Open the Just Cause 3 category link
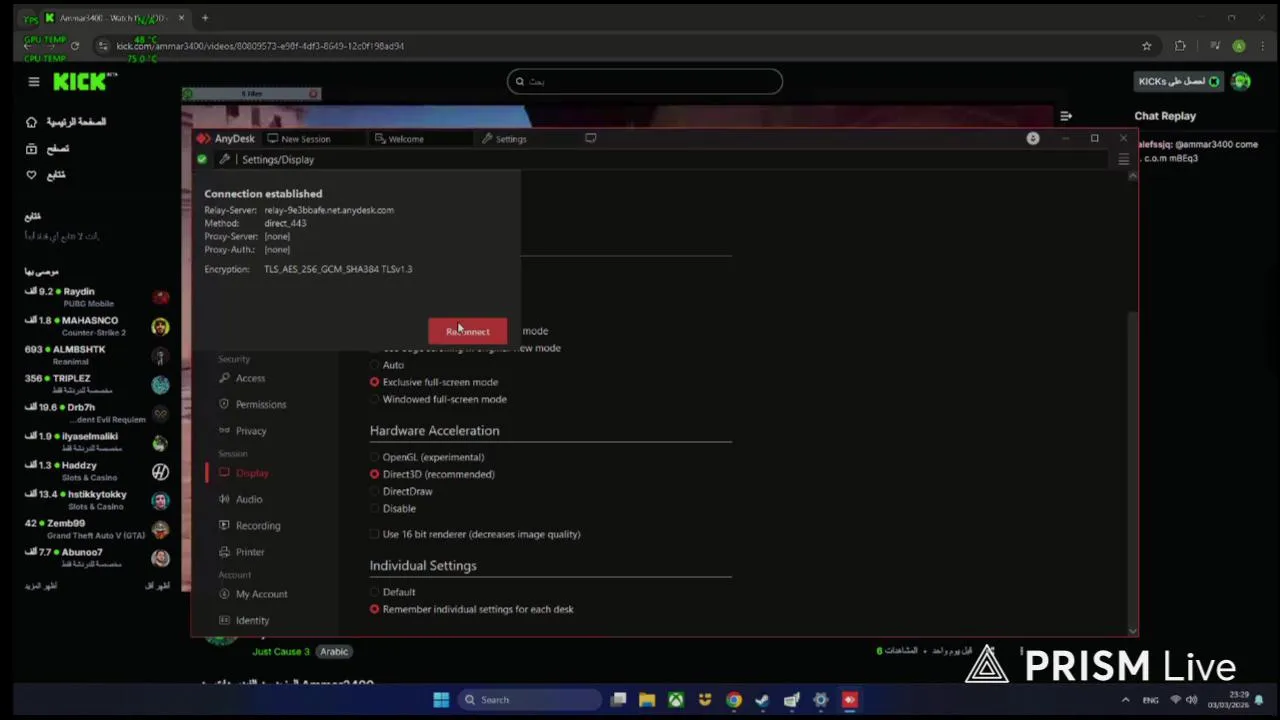 coord(281,651)
